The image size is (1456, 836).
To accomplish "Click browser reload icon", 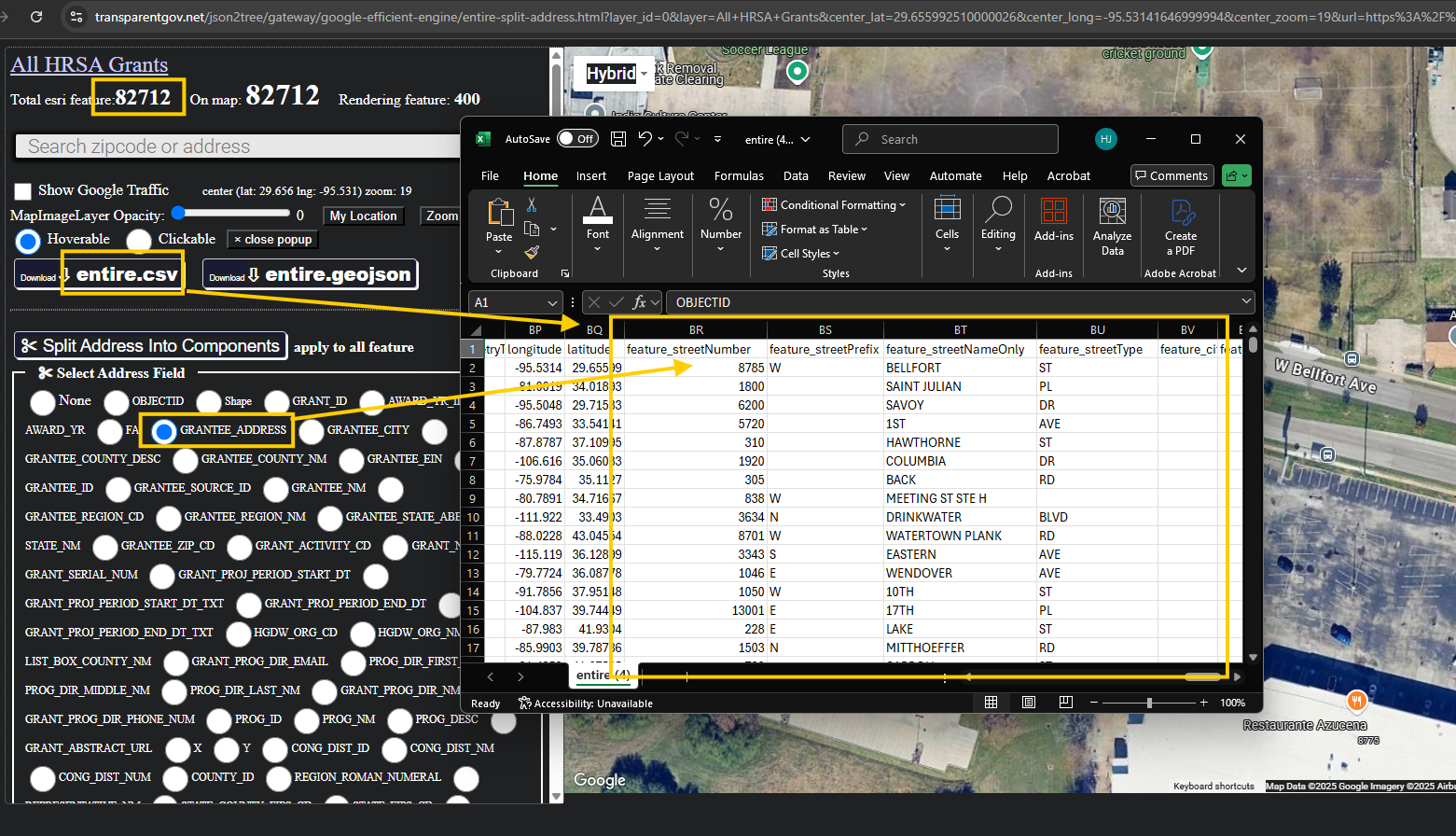I will [x=36, y=17].
